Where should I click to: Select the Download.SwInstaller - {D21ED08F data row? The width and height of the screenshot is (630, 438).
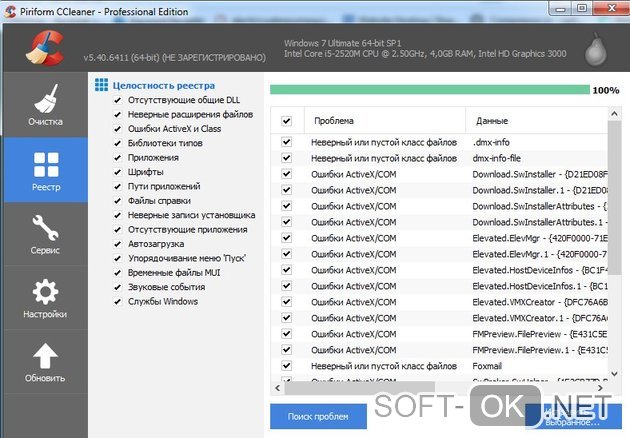click(x=440, y=174)
